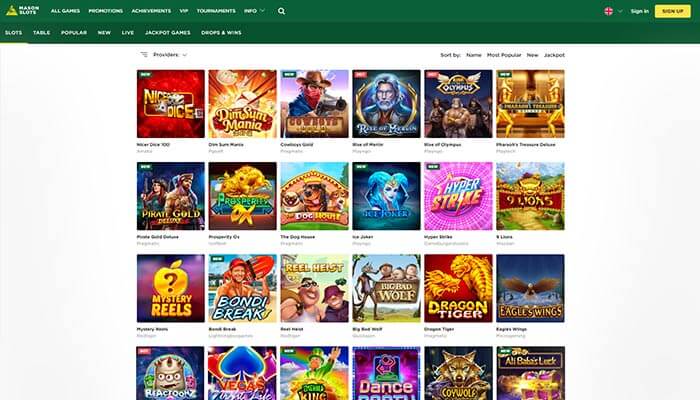Image resolution: width=700 pixels, height=400 pixels.
Task: Open Reel Heist game thumbnail
Action: tap(314, 288)
